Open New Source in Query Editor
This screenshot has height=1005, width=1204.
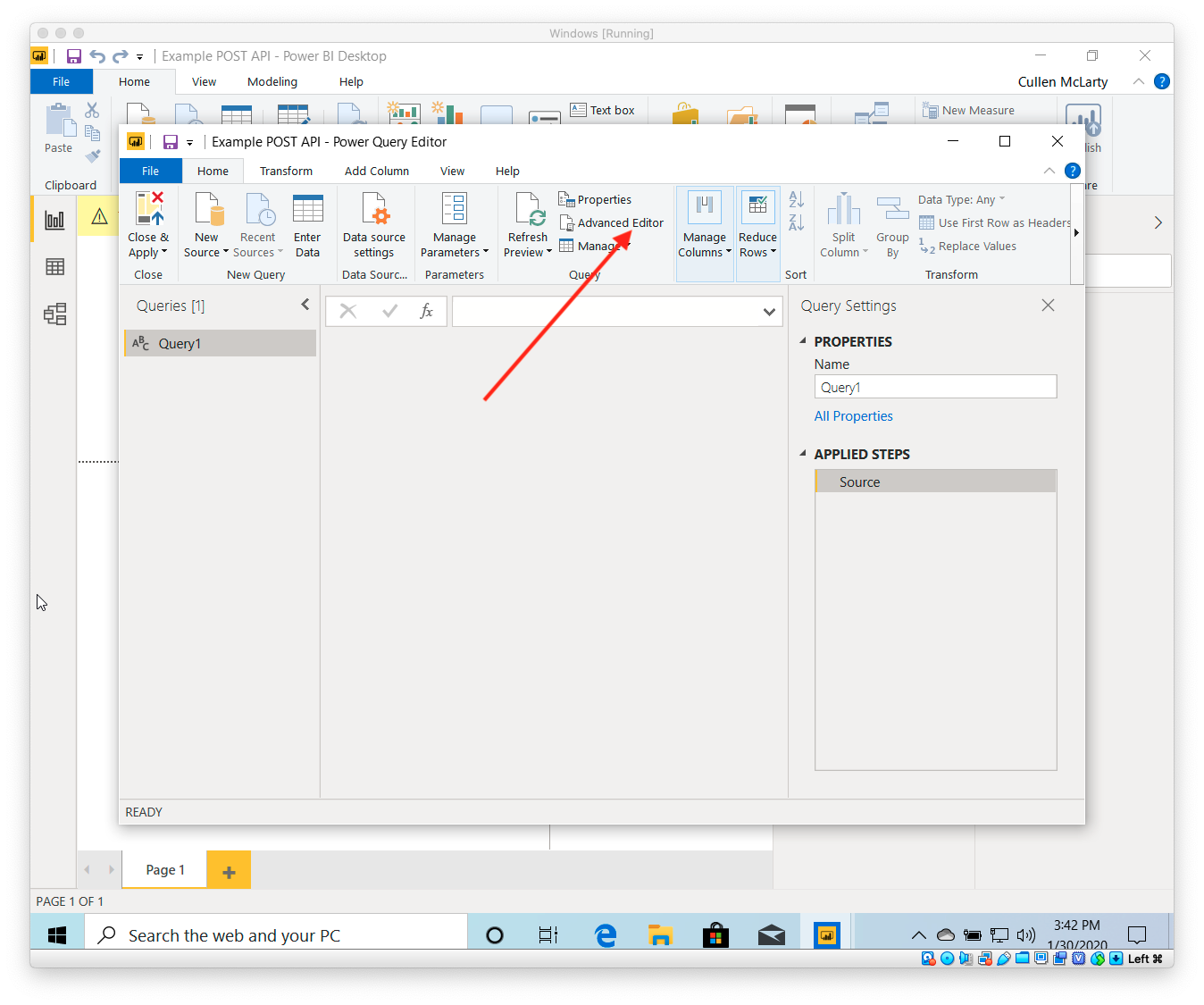(207, 225)
